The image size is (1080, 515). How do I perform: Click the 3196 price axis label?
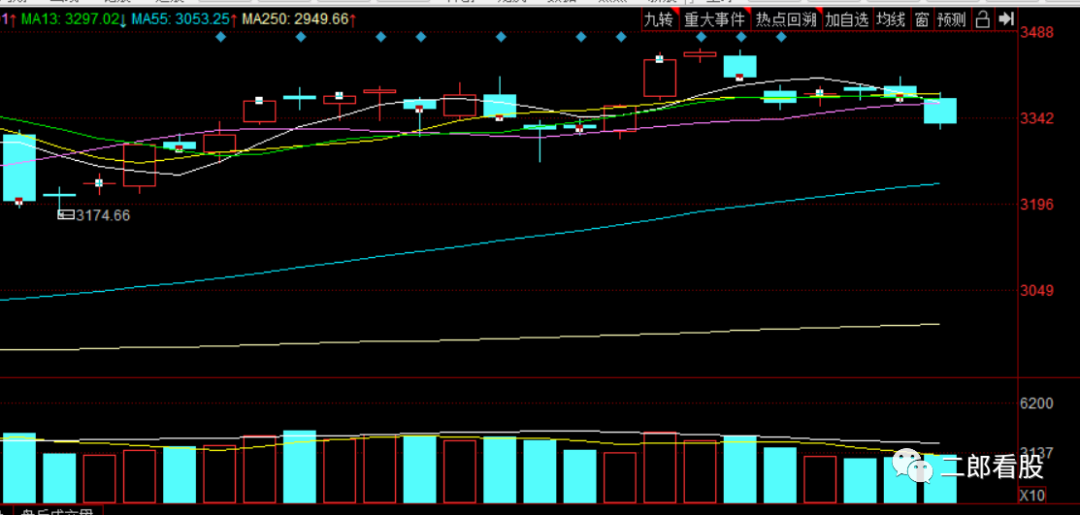pyautogui.click(x=1038, y=204)
